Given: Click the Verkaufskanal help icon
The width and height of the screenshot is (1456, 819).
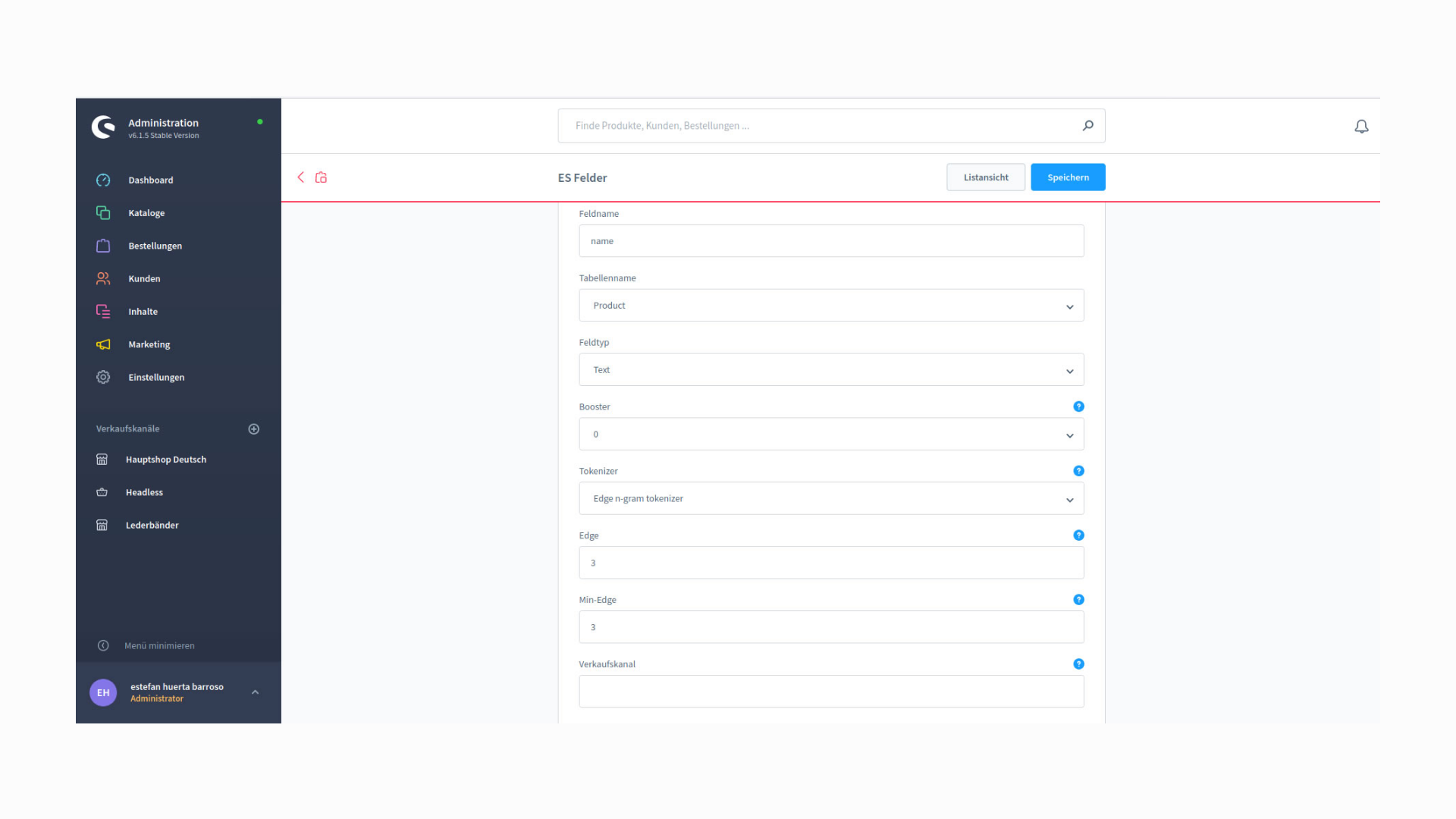Looking at the screenshot, I should [1078, 664].
